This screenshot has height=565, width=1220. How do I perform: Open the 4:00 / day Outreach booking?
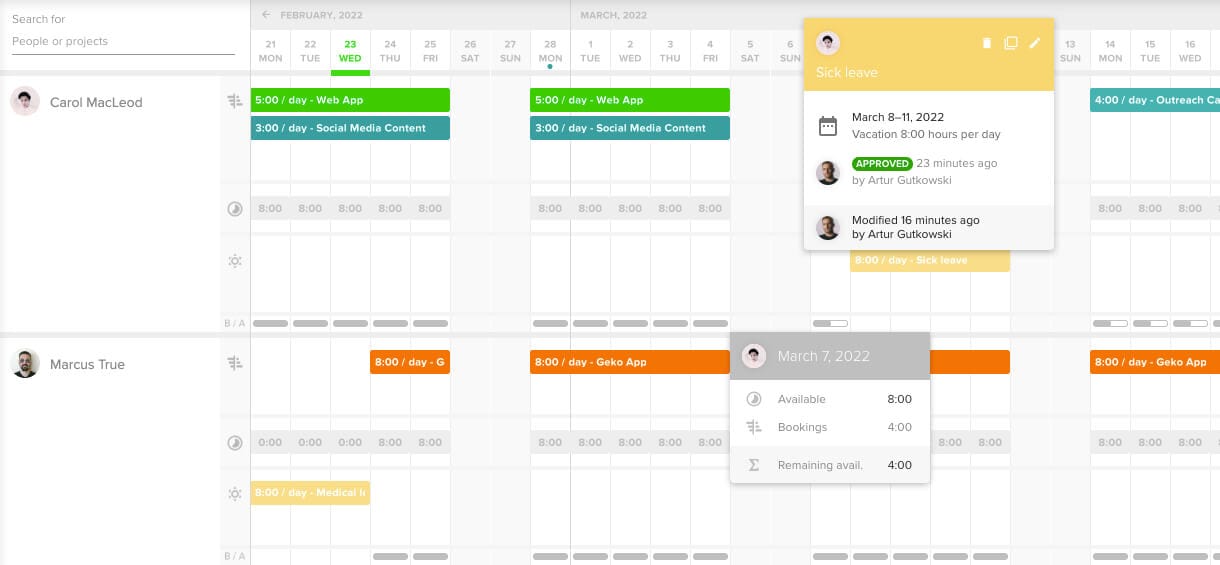click(1155, 100)
